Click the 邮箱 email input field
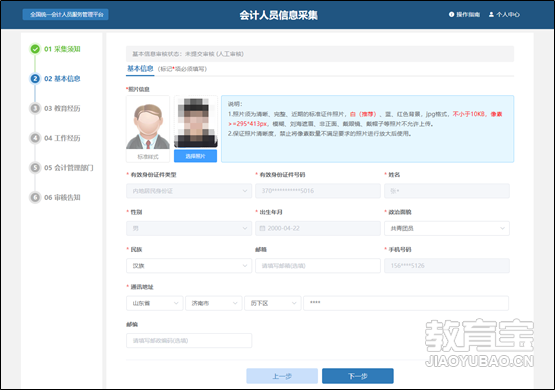This screenshot has height=390, width=555. [318, 266]
